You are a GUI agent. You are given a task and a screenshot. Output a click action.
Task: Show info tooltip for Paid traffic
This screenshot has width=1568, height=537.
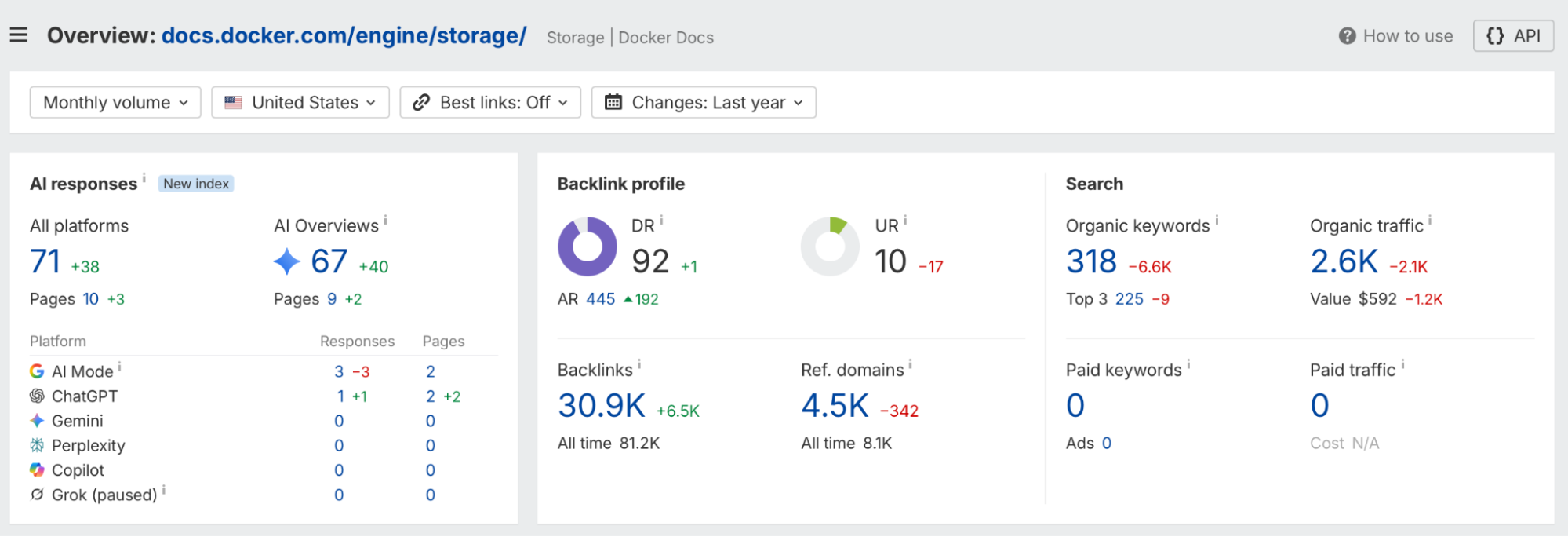[x=1402, y=364]
